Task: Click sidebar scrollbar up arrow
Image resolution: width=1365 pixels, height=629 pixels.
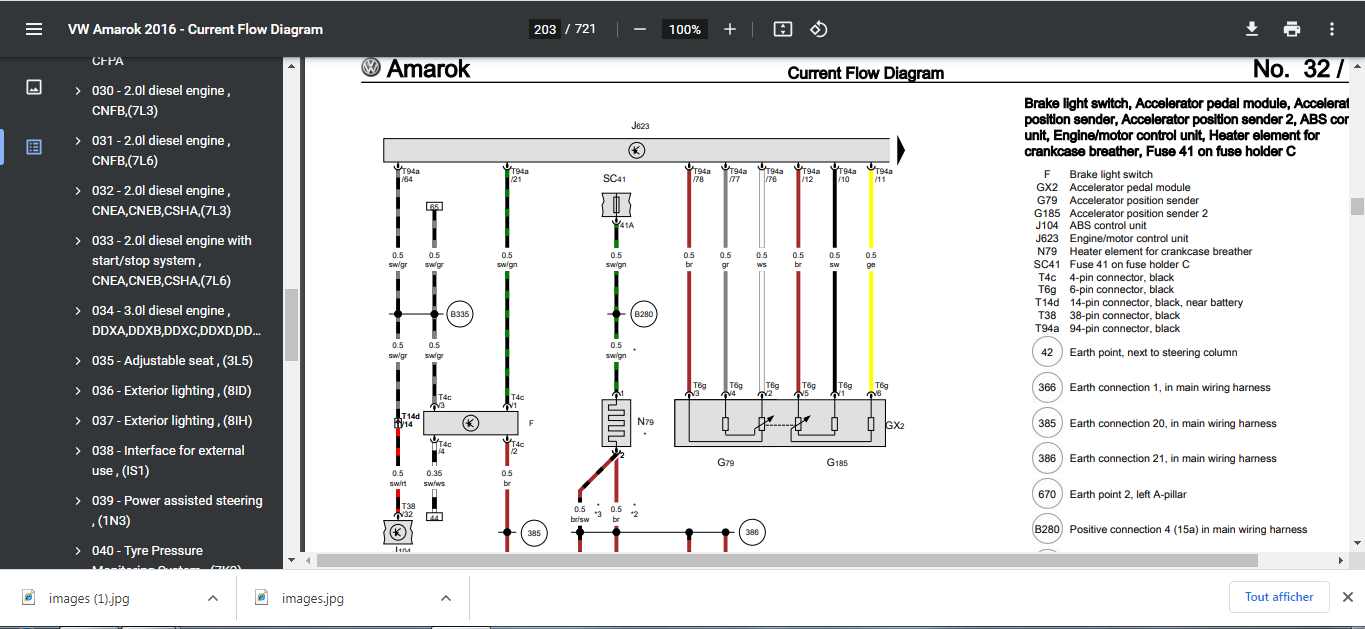Action: (x=292, y=67)
